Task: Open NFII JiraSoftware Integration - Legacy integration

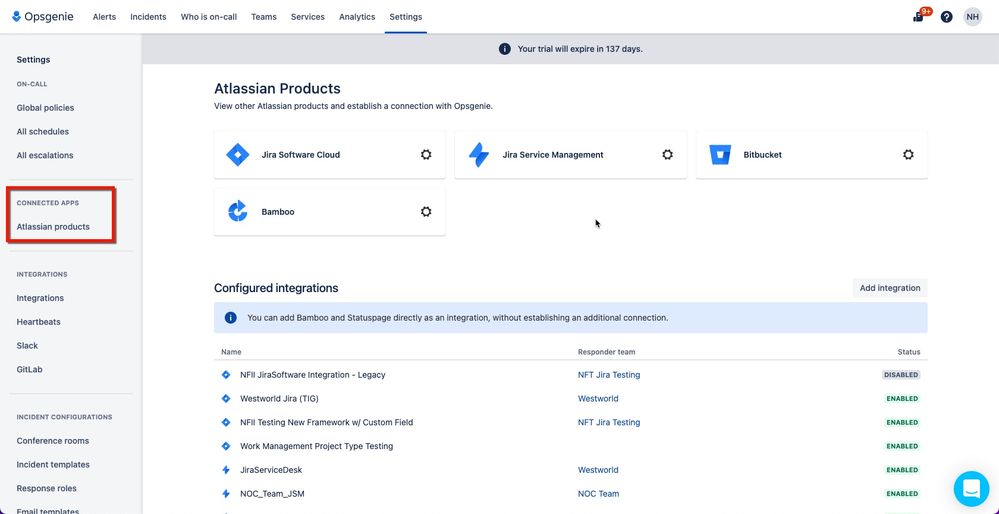Action: 313,375
